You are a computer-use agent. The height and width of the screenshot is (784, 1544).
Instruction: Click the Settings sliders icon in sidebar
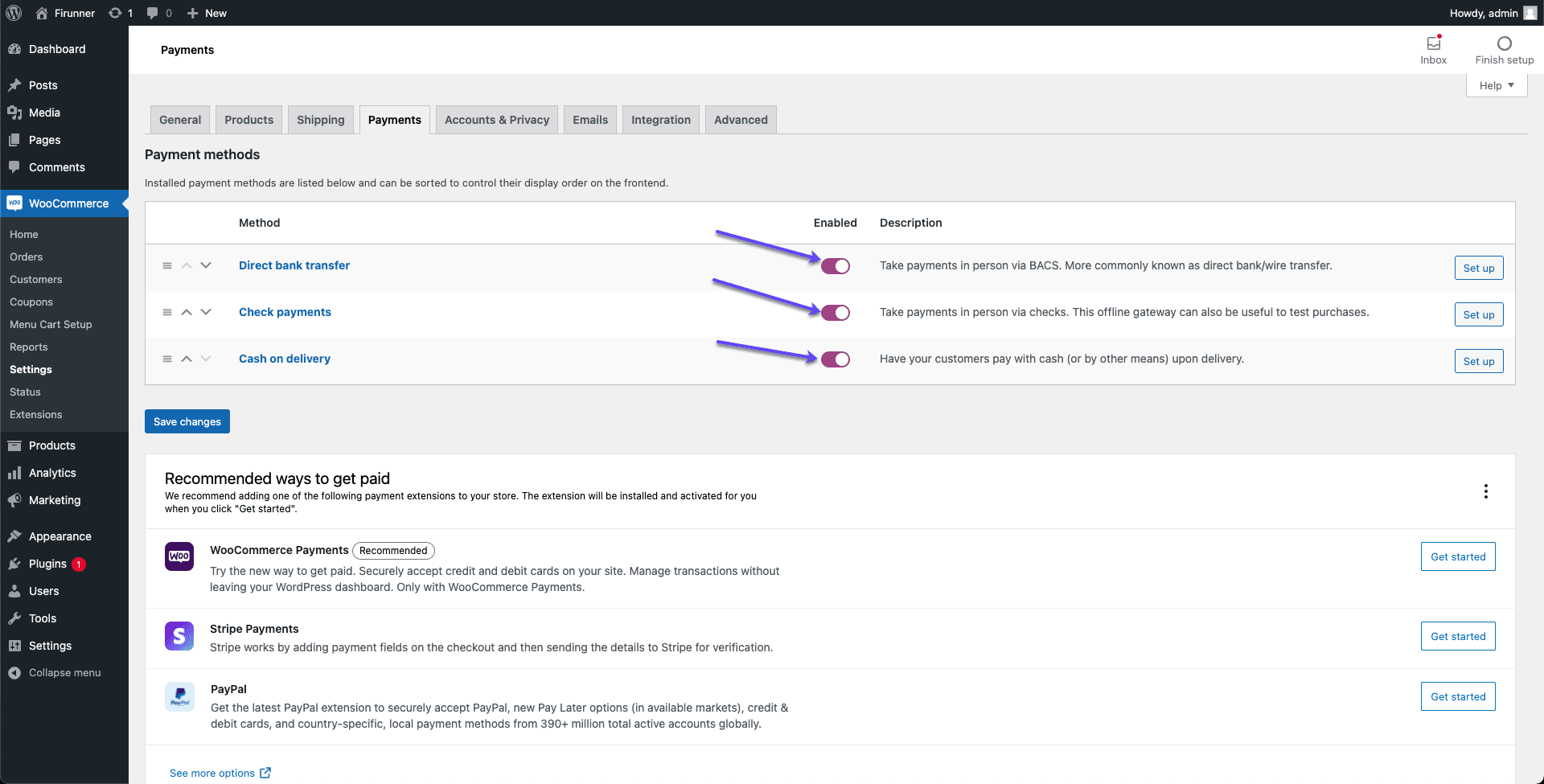coord(14,646)
